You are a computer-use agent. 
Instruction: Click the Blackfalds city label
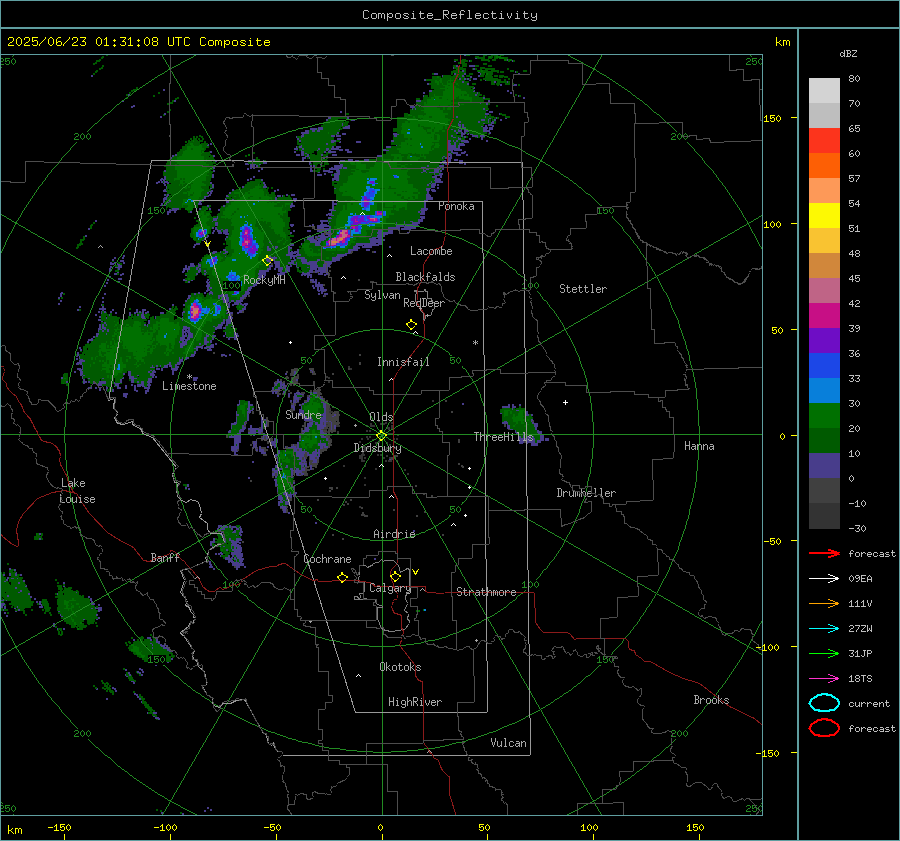pos(425,277)
